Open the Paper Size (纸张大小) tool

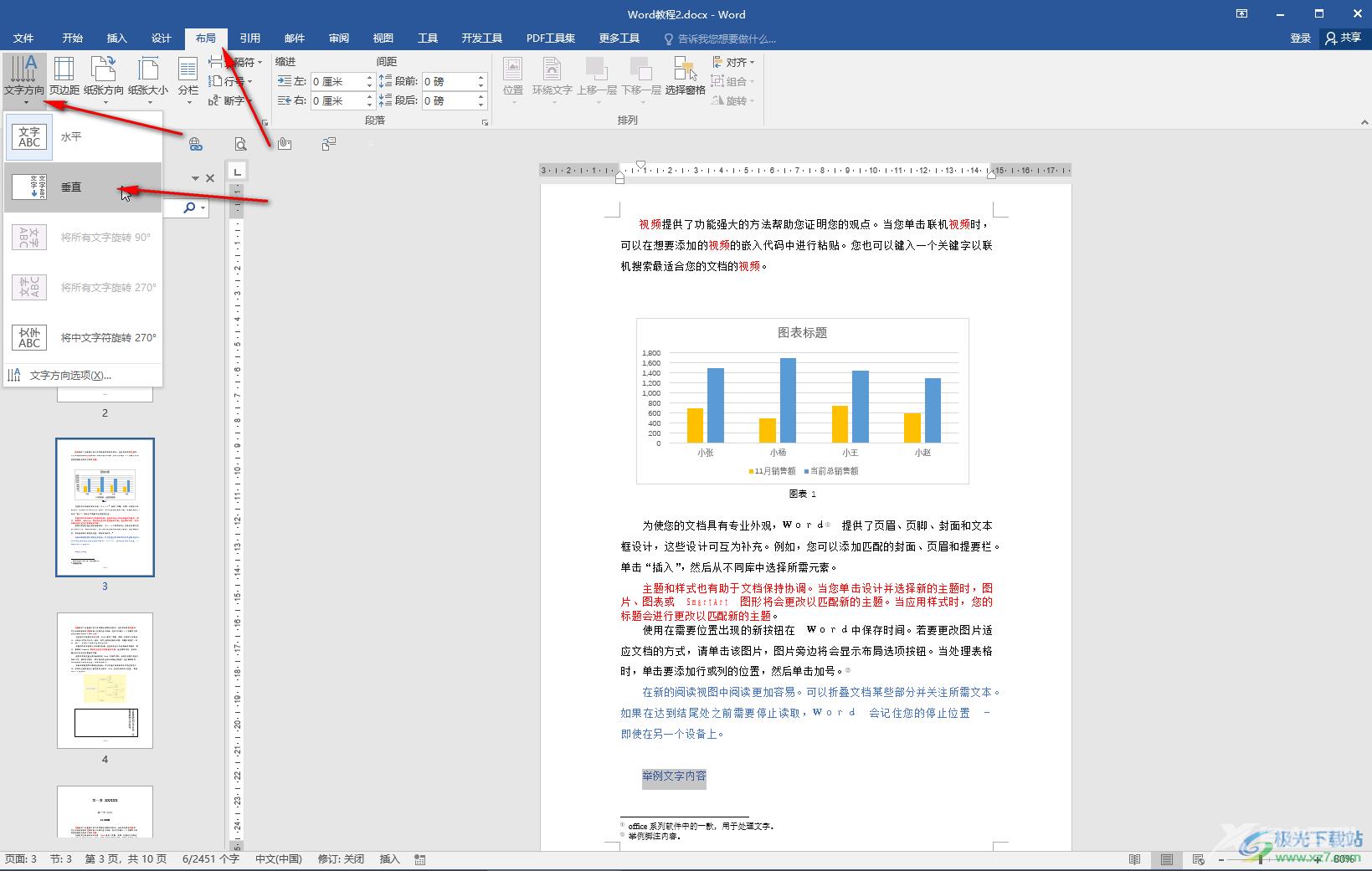click(148, 80)
